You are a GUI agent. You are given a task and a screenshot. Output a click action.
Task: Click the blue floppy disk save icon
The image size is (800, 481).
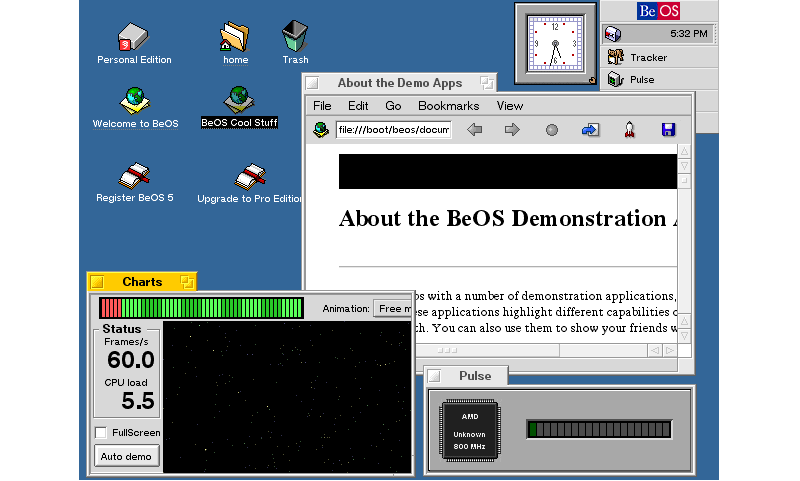click(x=668, y=130)
